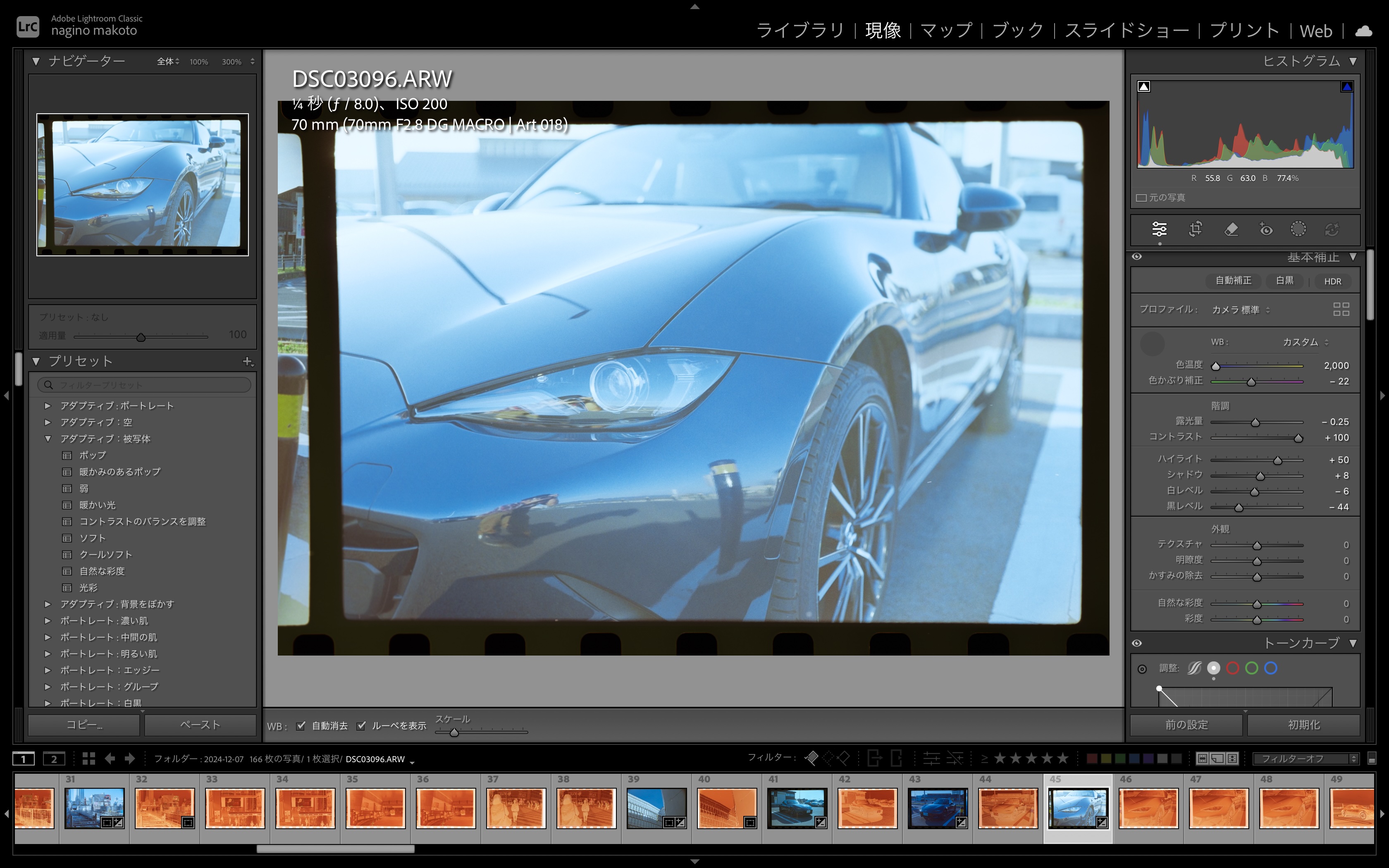Open the Masking tool
Viewport: 1389px width, 868px height.
point(1298,229)
